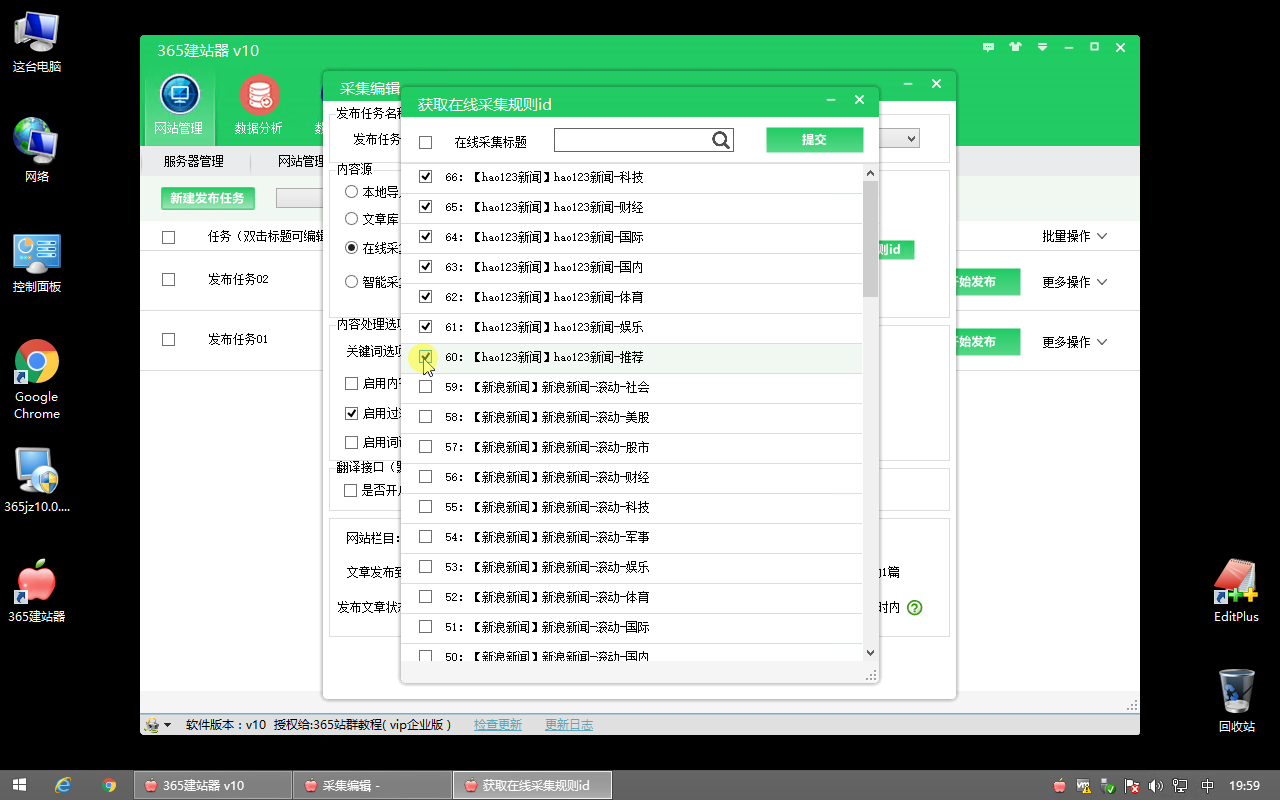The height and width of the screenshot is (800, 1280).
Task: Click the action center flag tray icon
Action: tap(1132, 786)
